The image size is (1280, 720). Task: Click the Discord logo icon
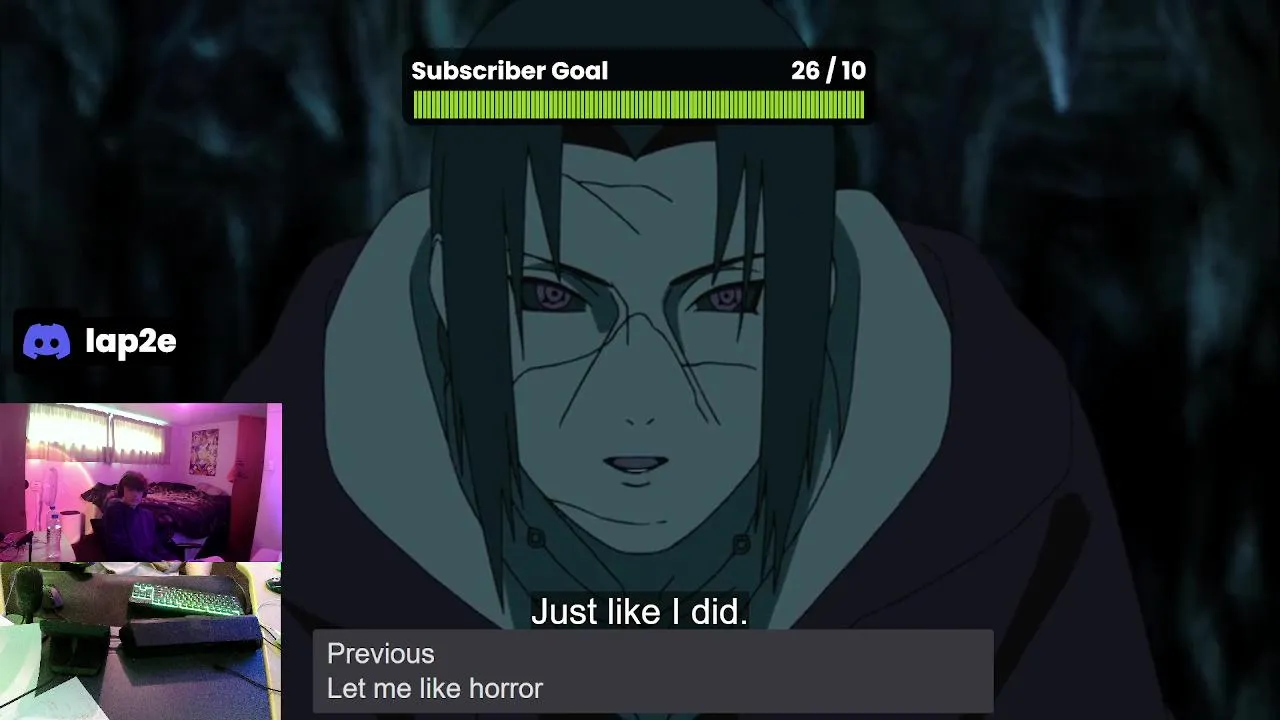(x=47, y=342)
